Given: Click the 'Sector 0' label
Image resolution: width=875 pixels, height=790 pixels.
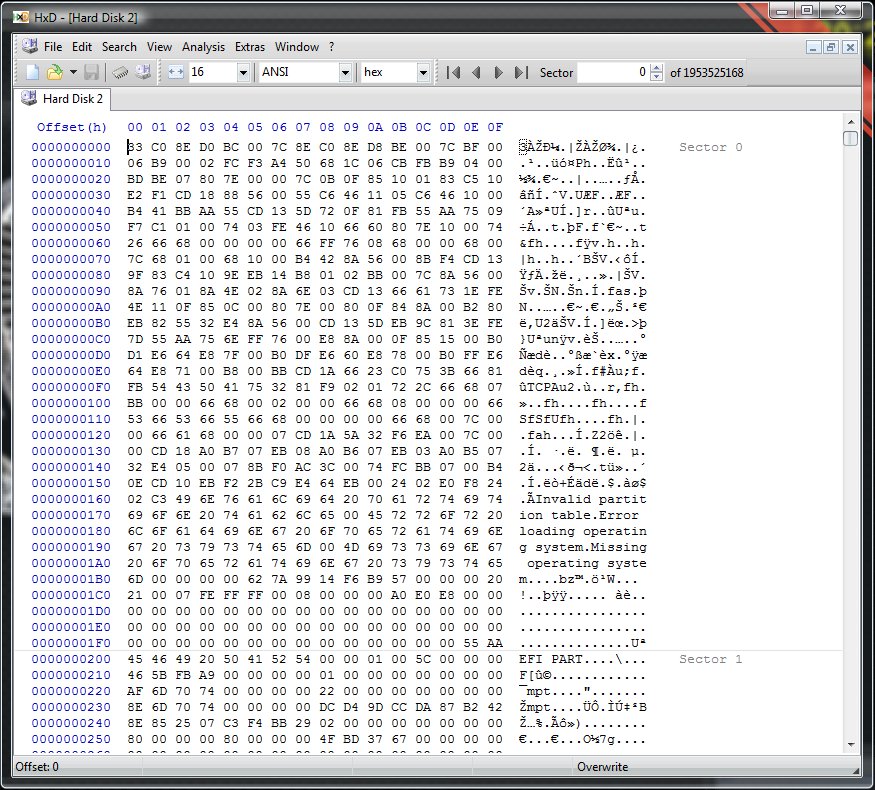Looking at the screenshot, I should 710,147.
